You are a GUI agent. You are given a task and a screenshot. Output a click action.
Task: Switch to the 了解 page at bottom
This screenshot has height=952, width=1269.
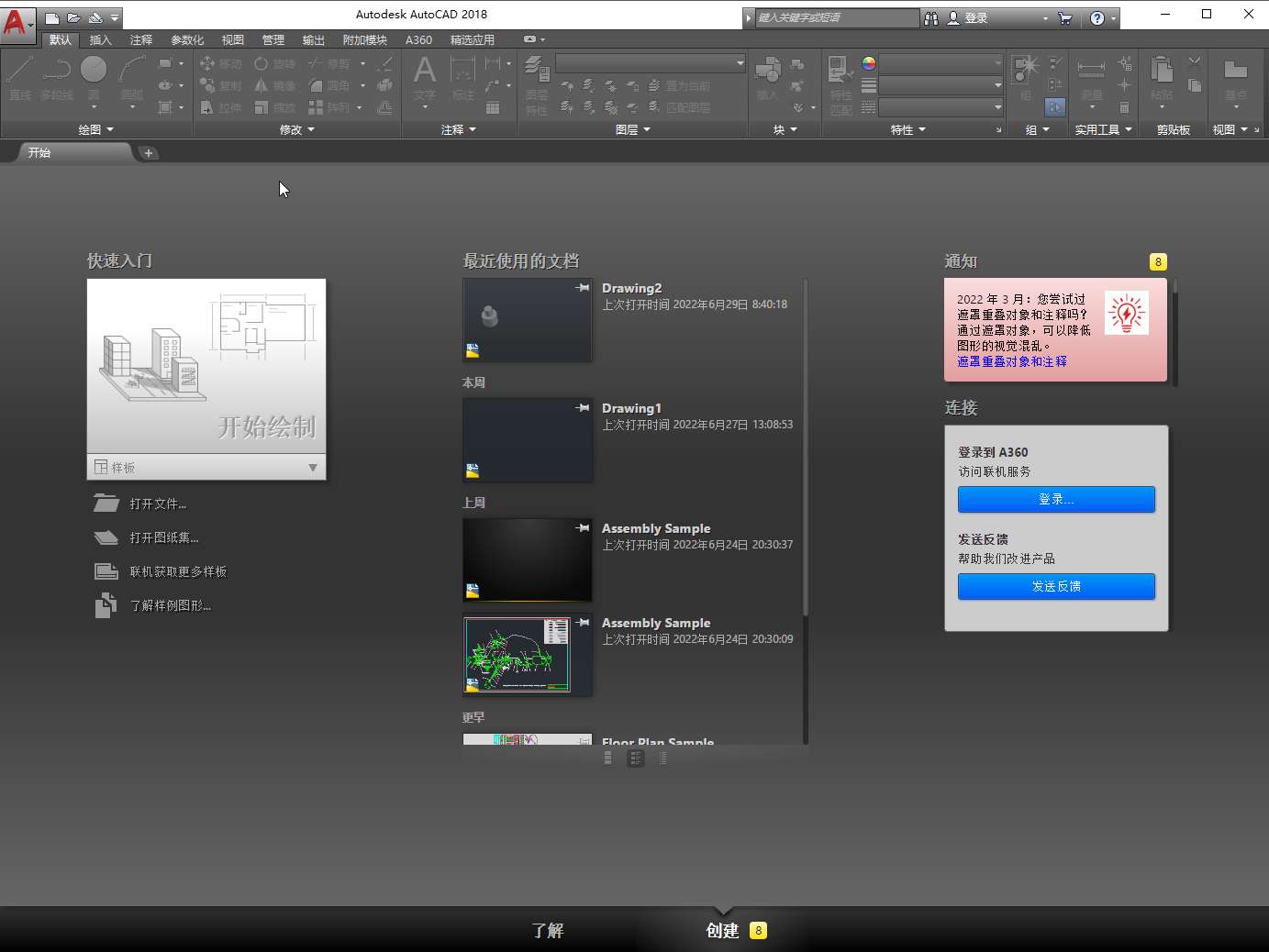click(548, 930)
